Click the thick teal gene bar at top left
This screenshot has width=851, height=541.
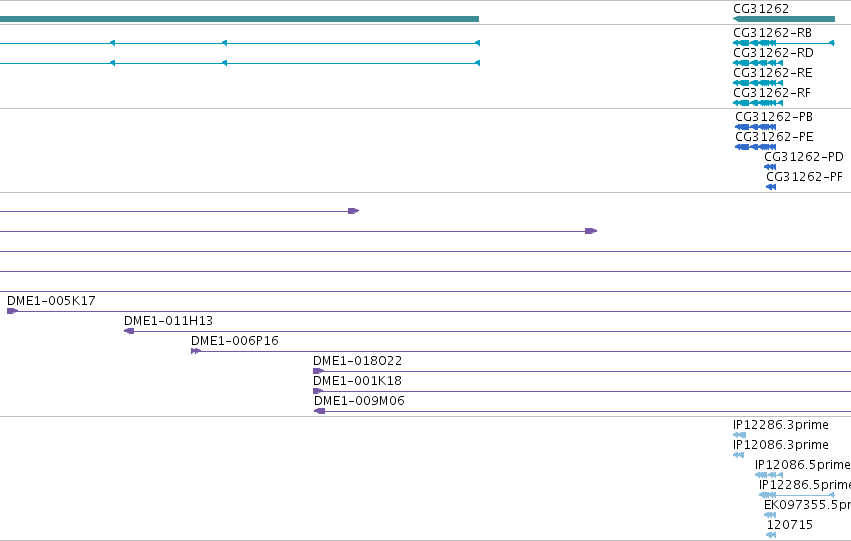pos(239,19)
